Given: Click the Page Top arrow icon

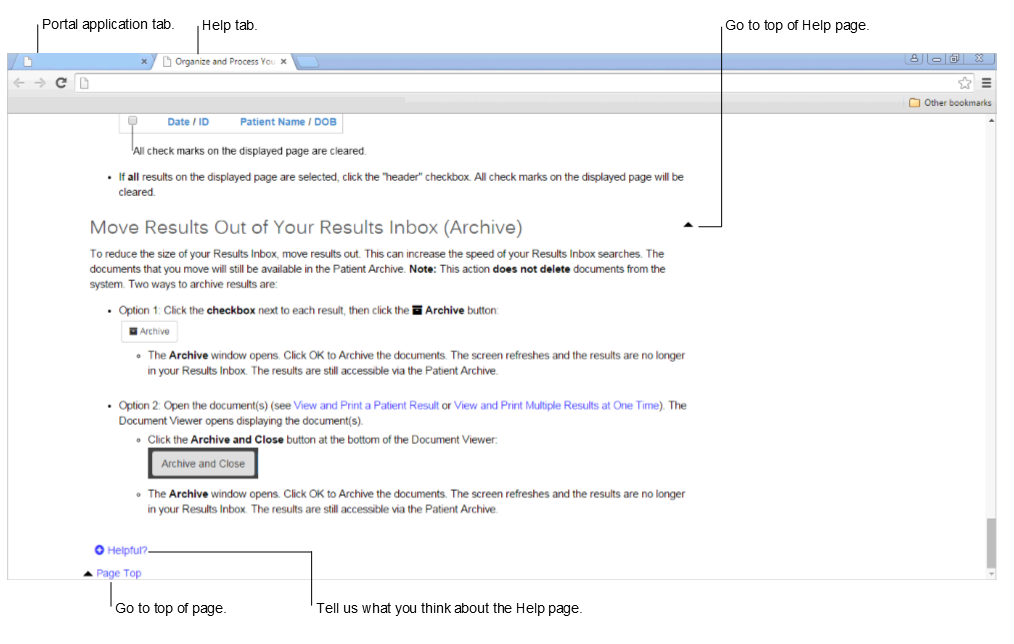Looking at the screenshot, I should coord(86,572).
